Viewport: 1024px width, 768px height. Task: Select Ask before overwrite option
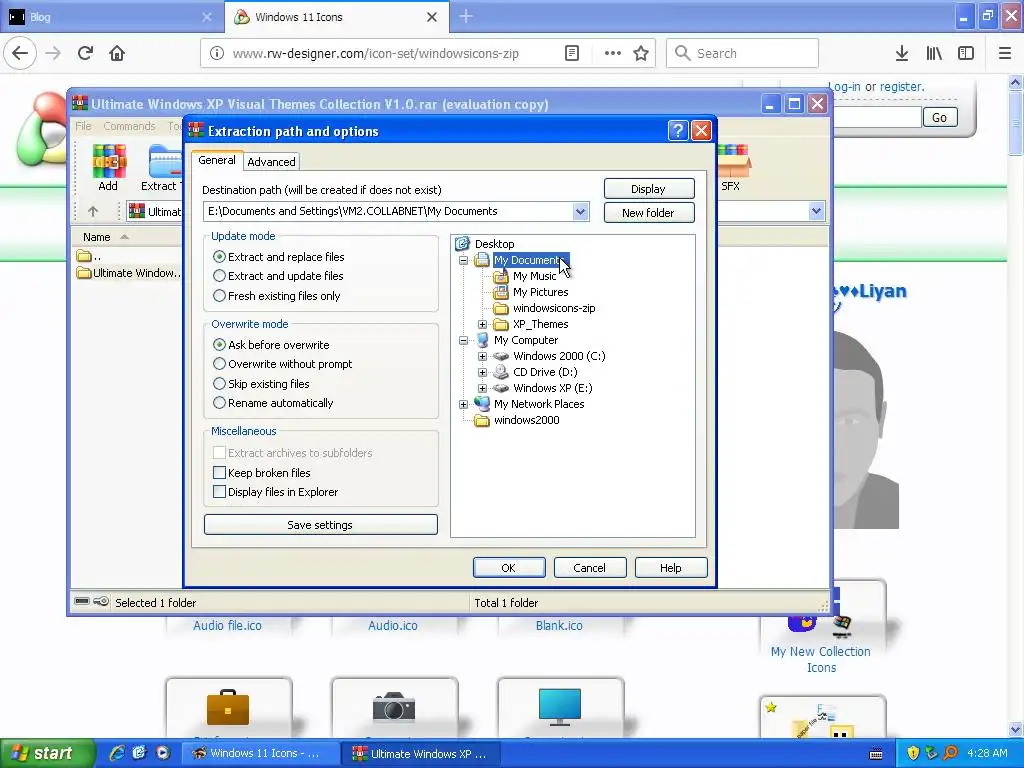click(x=219, y=344)
